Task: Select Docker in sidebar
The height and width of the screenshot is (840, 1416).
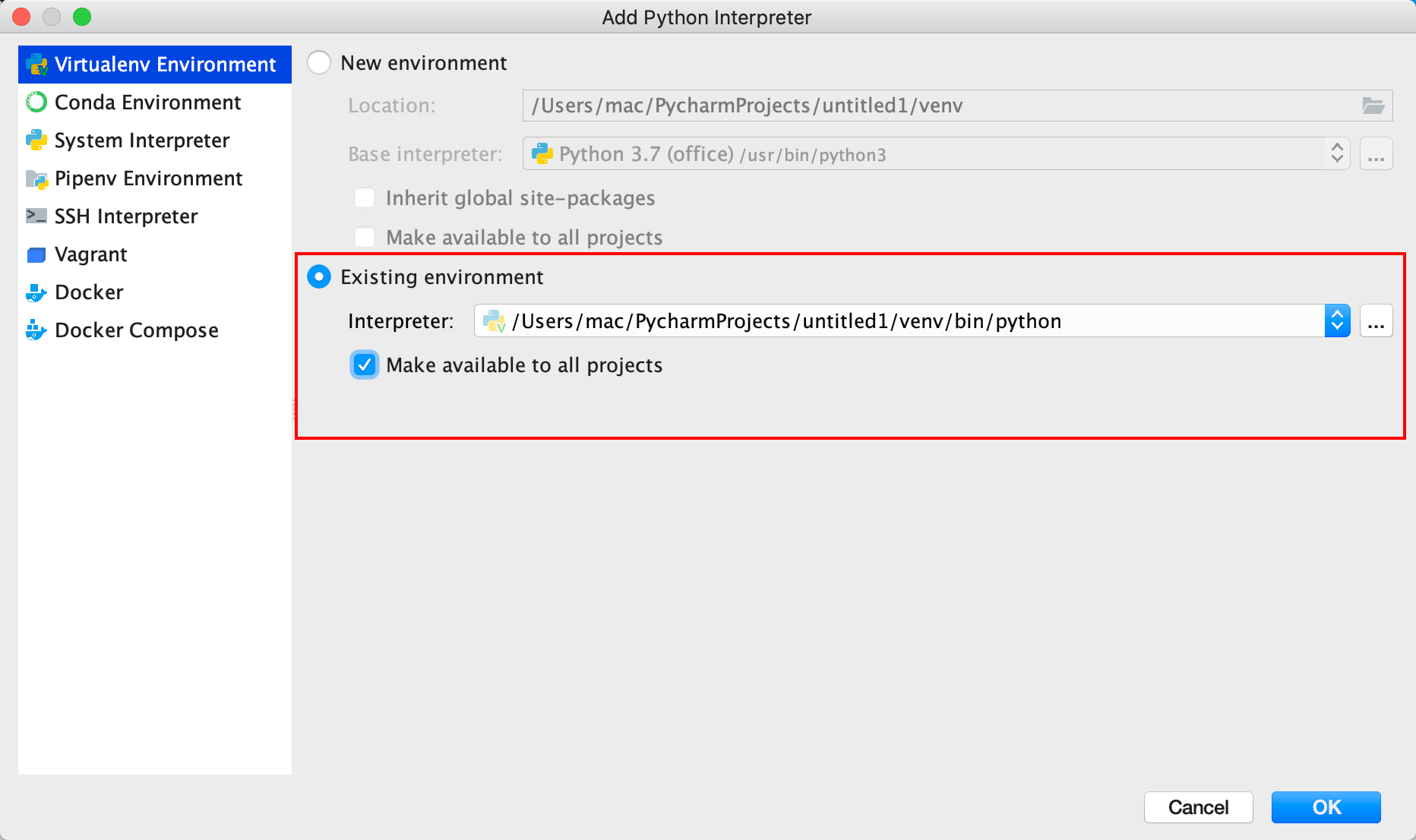Action: (155, 292)
